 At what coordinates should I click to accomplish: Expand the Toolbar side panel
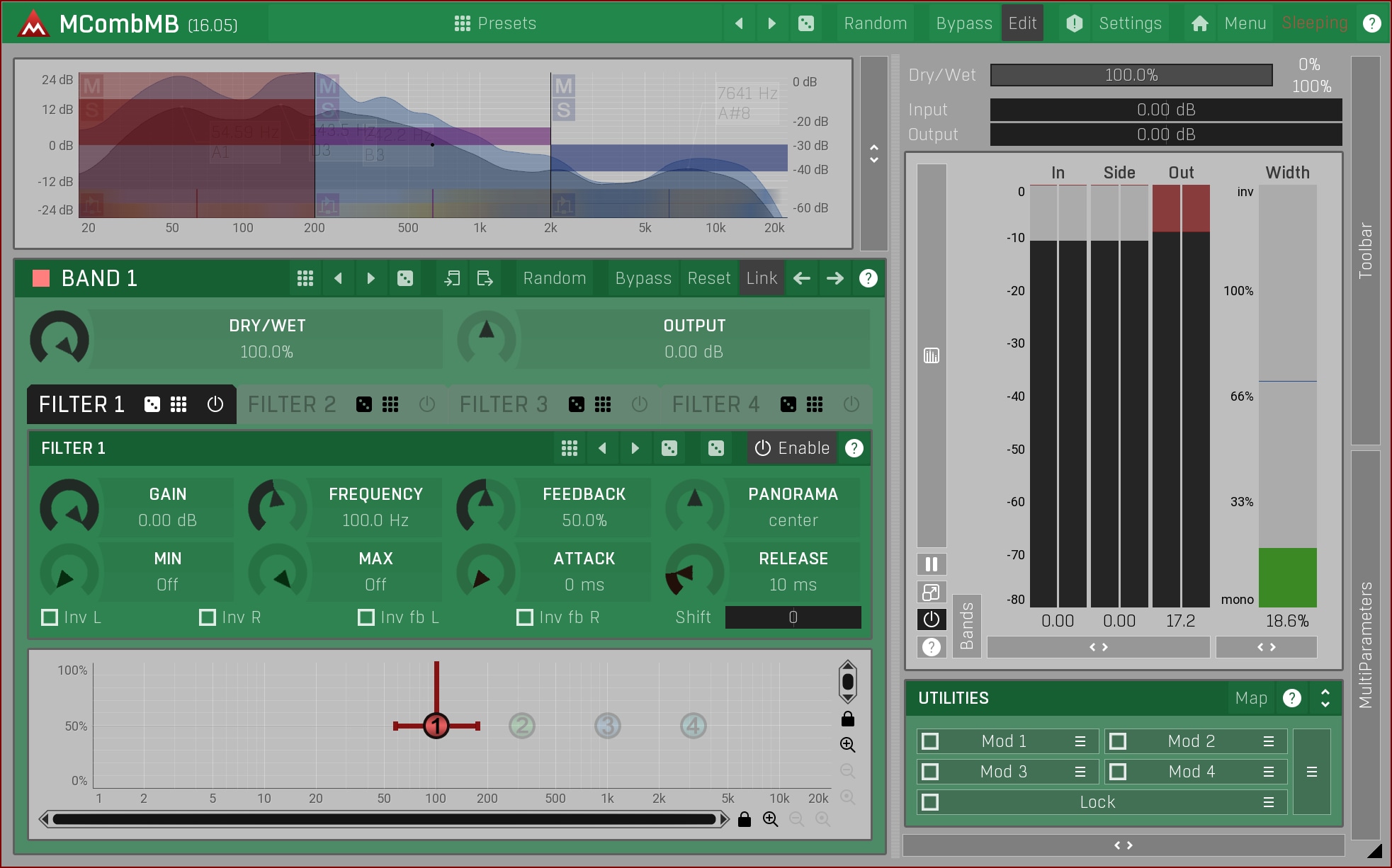coord(1365,251)
